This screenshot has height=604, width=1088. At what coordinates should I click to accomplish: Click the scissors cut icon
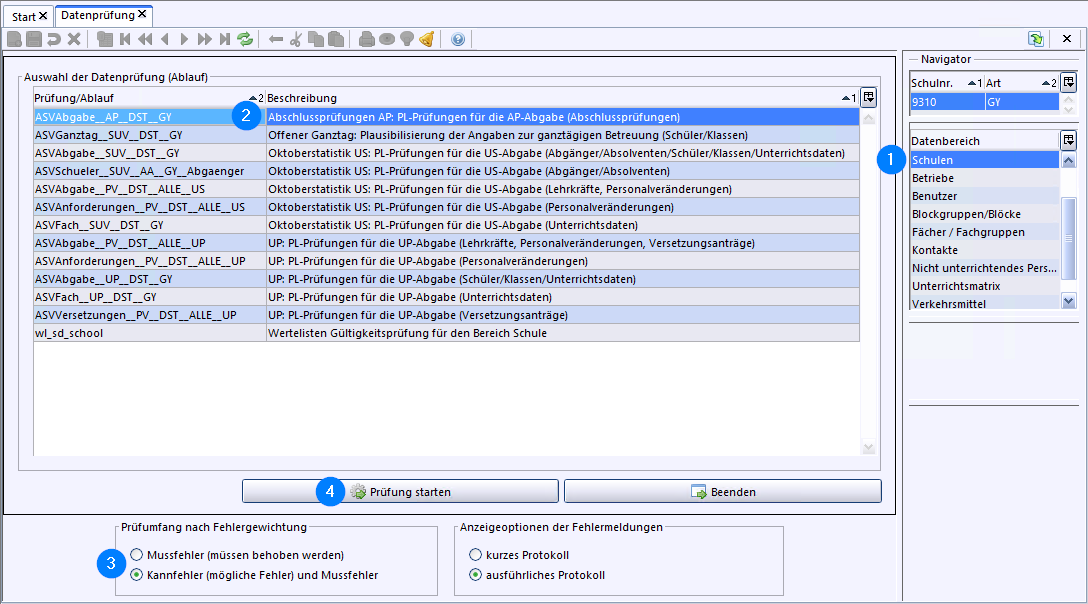click(x=296, y=39)
